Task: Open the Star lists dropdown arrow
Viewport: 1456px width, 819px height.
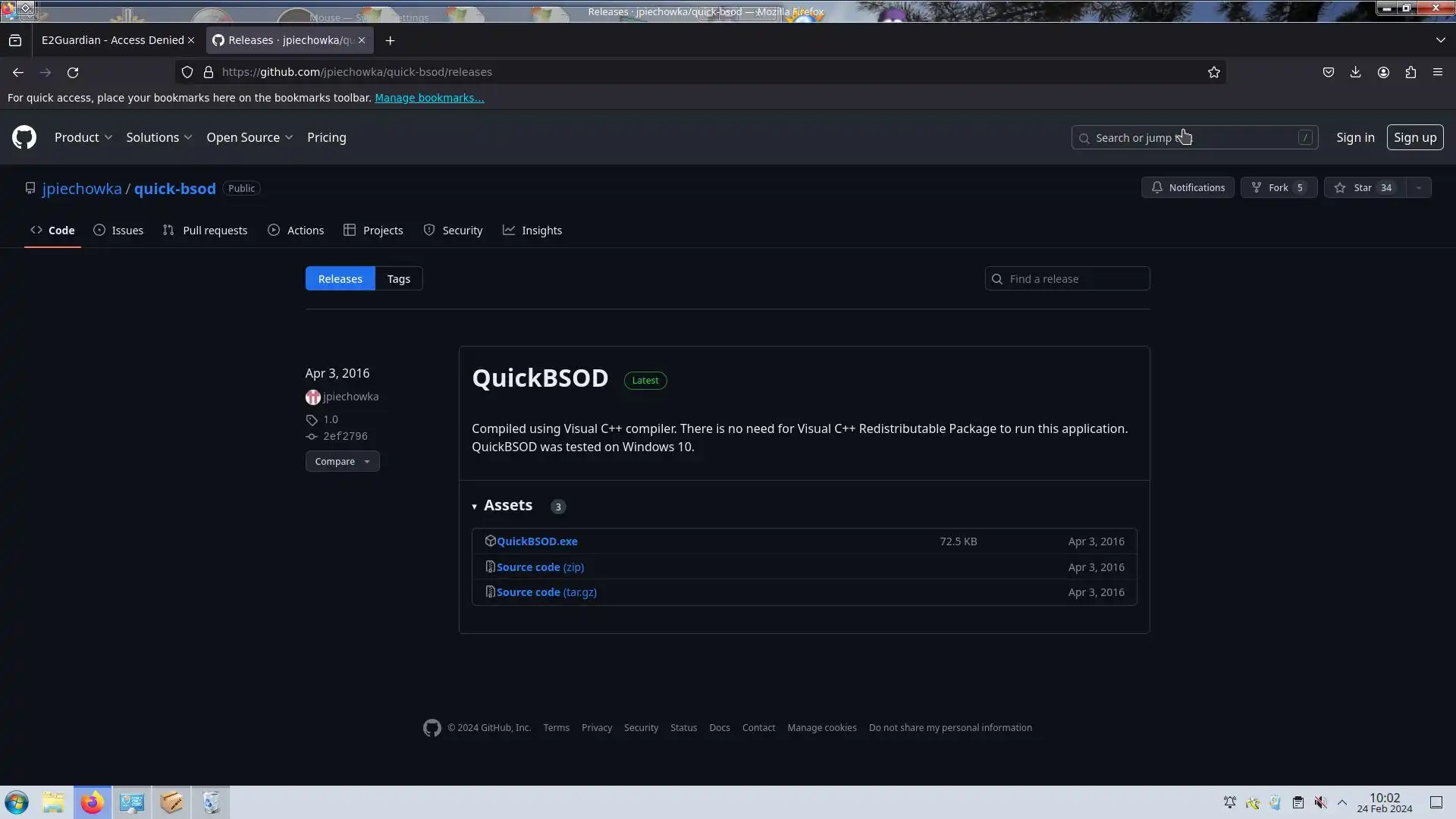Action: (x=1418, y=187)
